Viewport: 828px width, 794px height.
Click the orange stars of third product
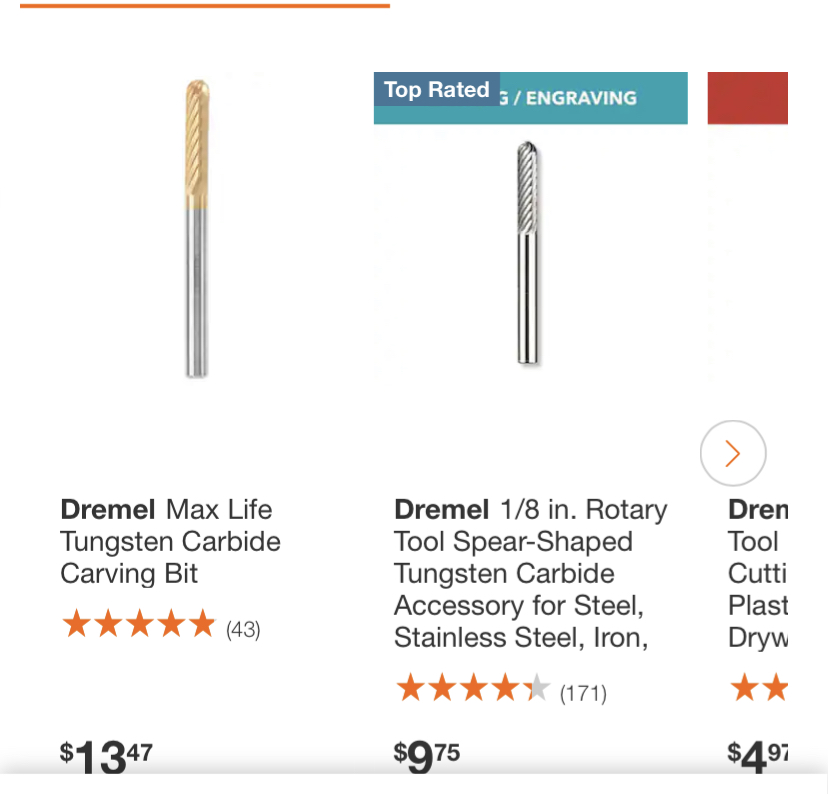click(758, 687)
